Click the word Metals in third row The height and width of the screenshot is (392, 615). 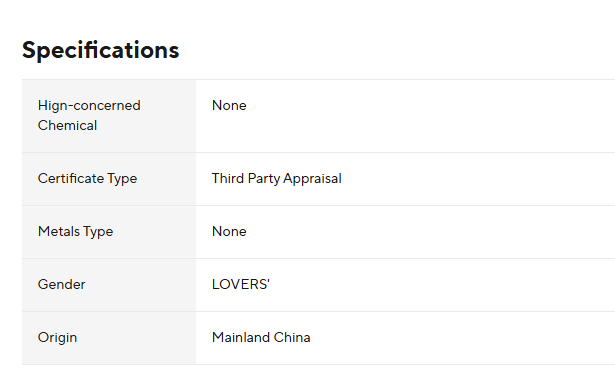[x=59, y=232]
